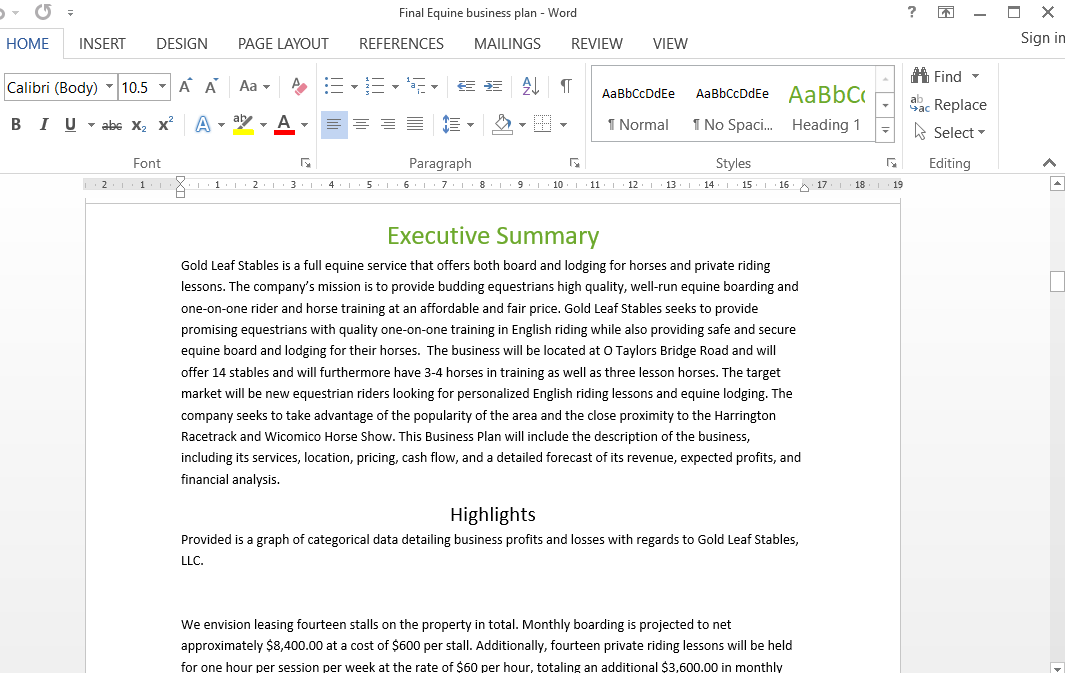
Task: Toggle bold formatting
Action: point(16,124)
